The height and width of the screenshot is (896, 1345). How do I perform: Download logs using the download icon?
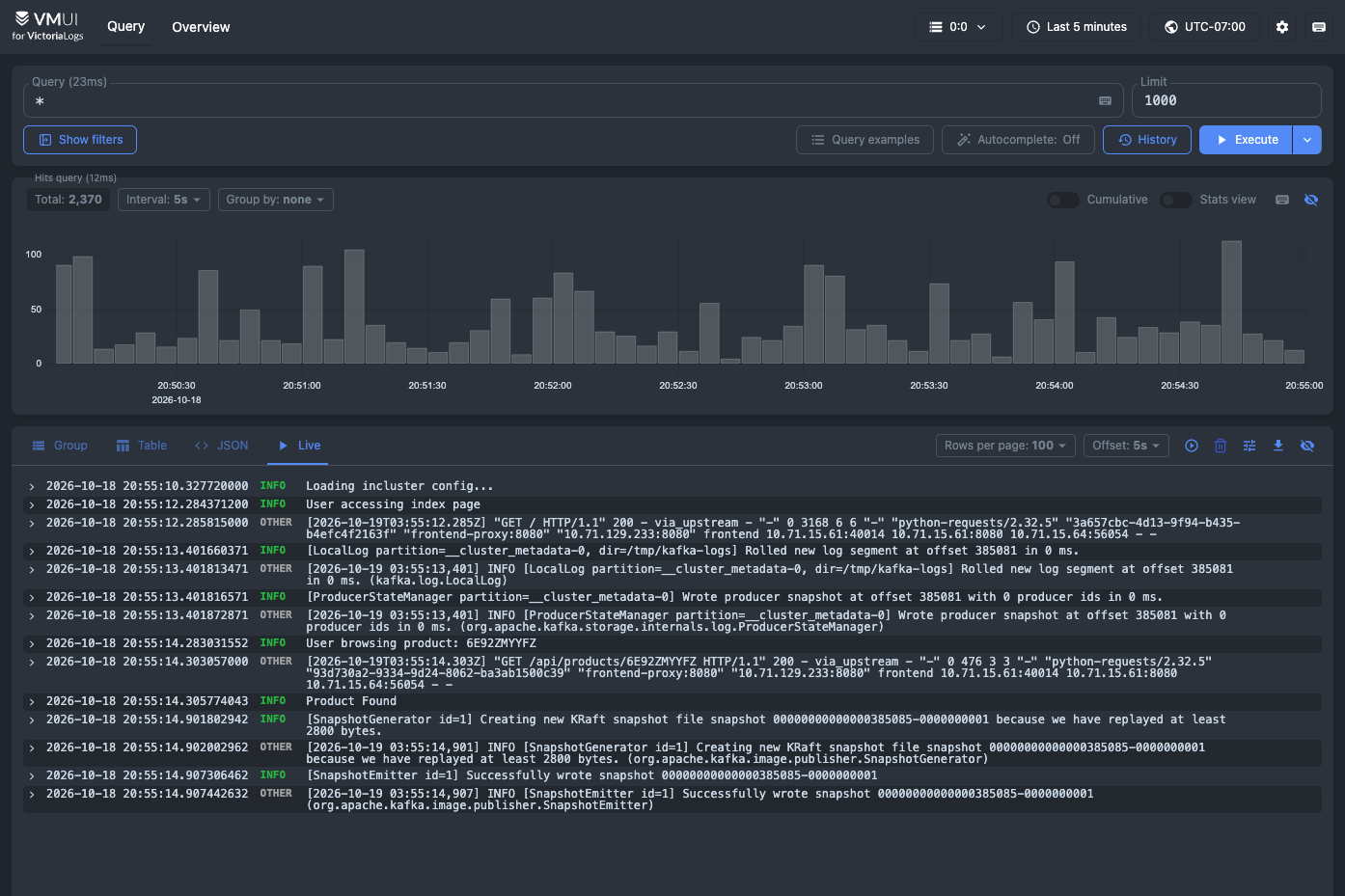[1278, 446]
